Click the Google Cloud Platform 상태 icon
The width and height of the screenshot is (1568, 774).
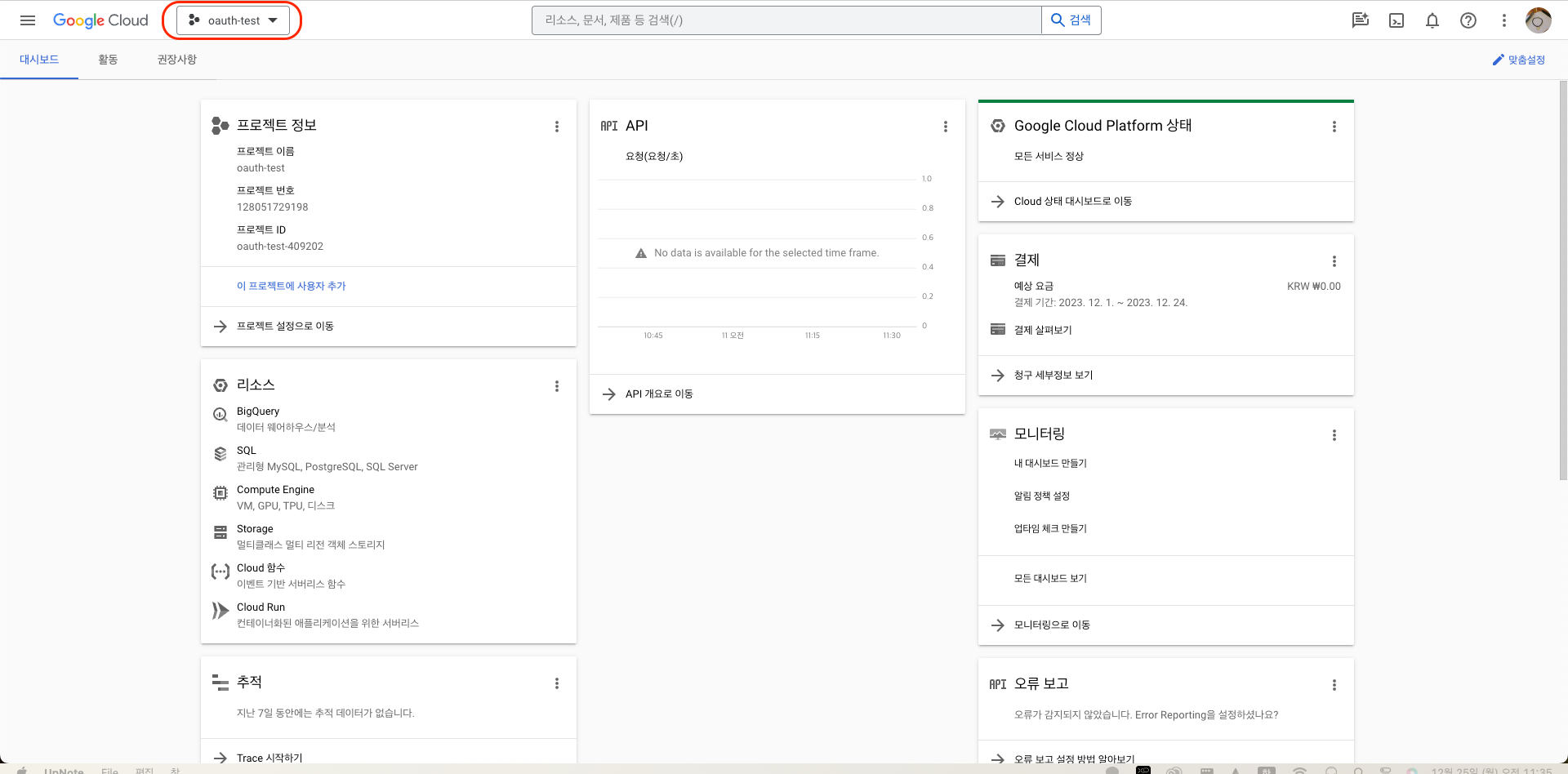(x=998, y=126)
